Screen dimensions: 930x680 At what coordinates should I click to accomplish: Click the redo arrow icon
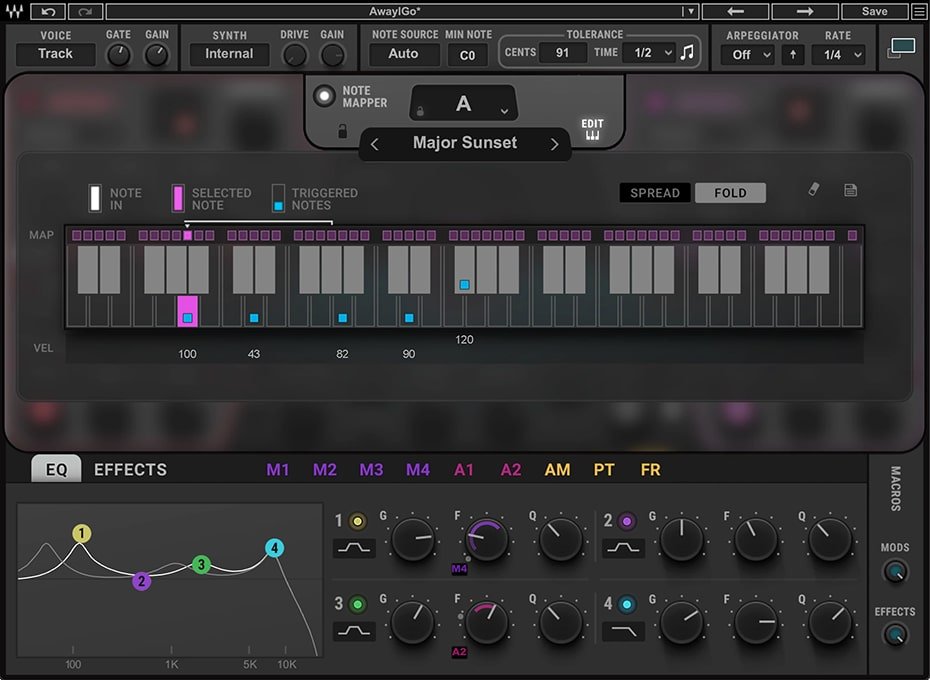click(x=84, y=12)
